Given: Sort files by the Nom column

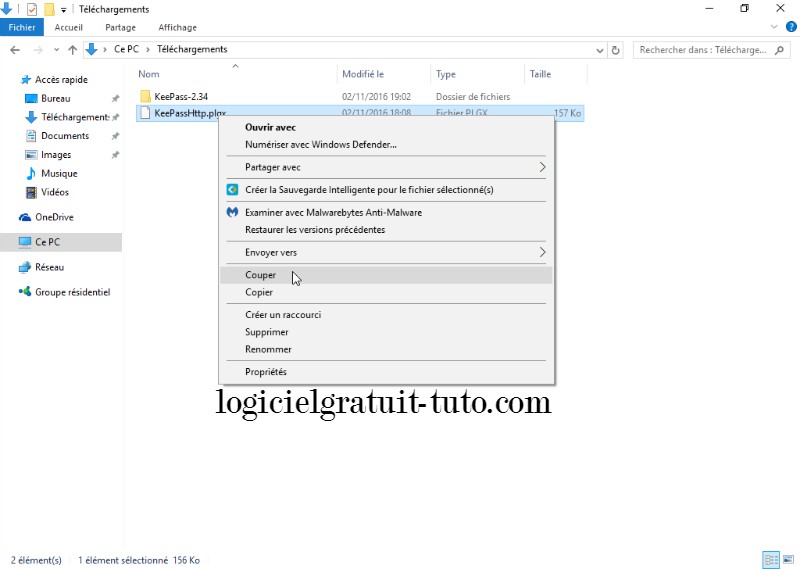Looking at the screenshot, I should [x=148, y=74].
